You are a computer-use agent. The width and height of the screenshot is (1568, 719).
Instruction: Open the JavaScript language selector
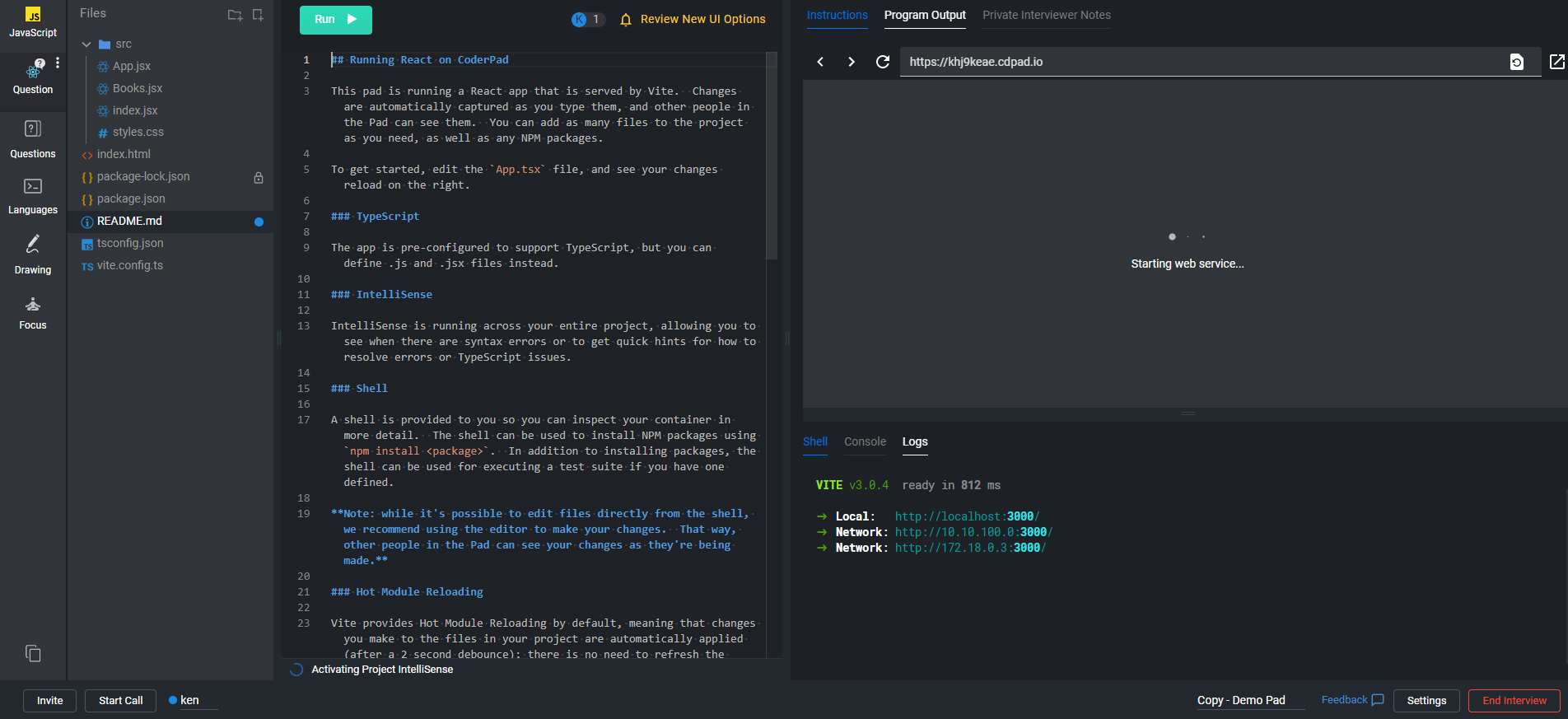point(33,22)
